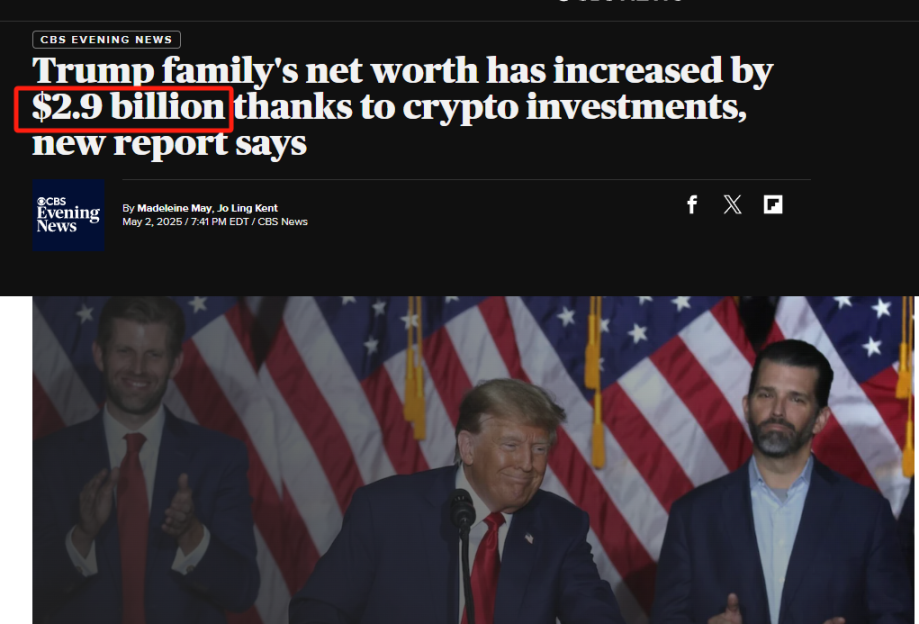Click the "new report says" headline line
This screenshot has height=624, width=919.
point(169,143)
